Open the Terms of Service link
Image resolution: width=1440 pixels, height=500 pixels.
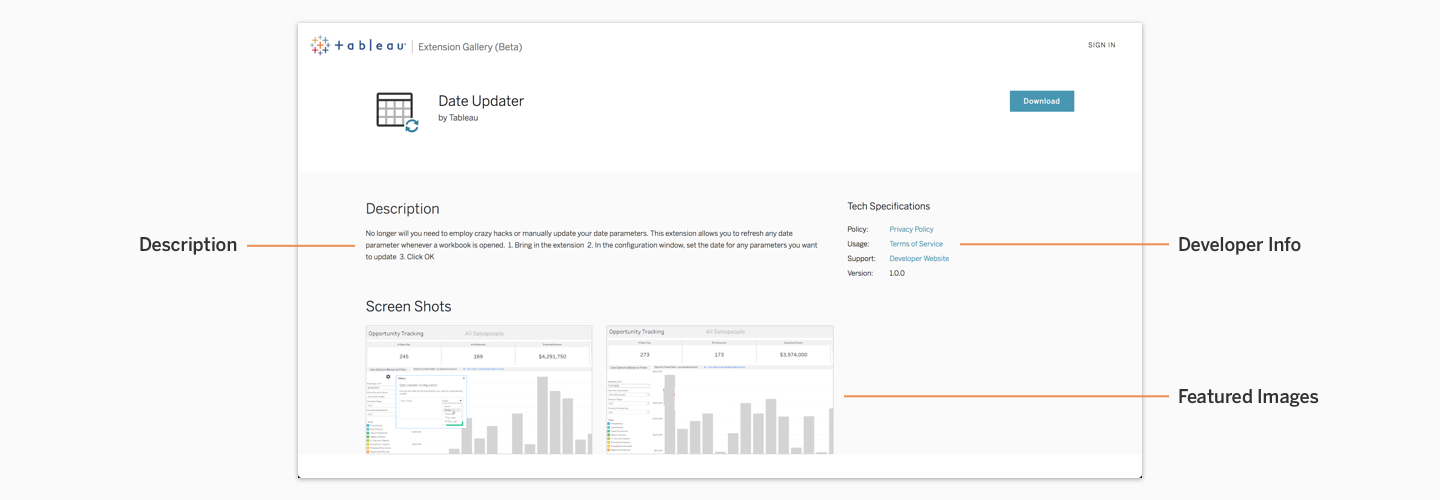click(915, 244)
